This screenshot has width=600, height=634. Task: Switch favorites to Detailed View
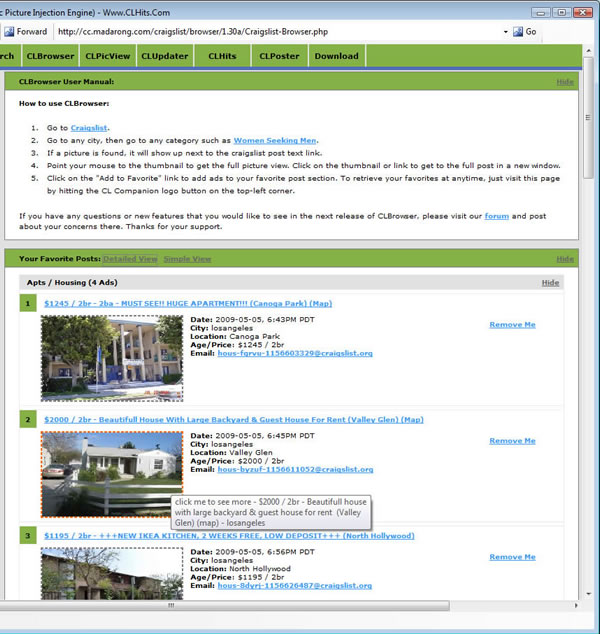130,259
